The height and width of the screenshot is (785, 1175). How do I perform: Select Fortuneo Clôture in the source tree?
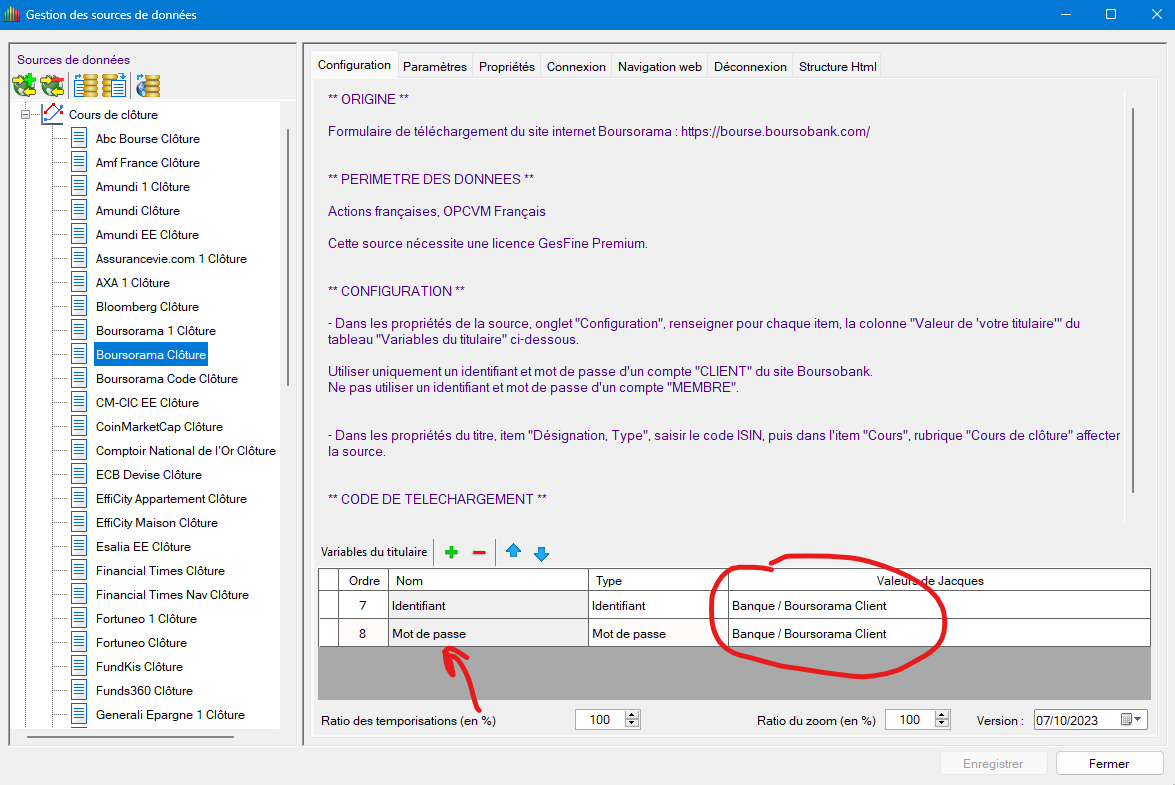141,643
